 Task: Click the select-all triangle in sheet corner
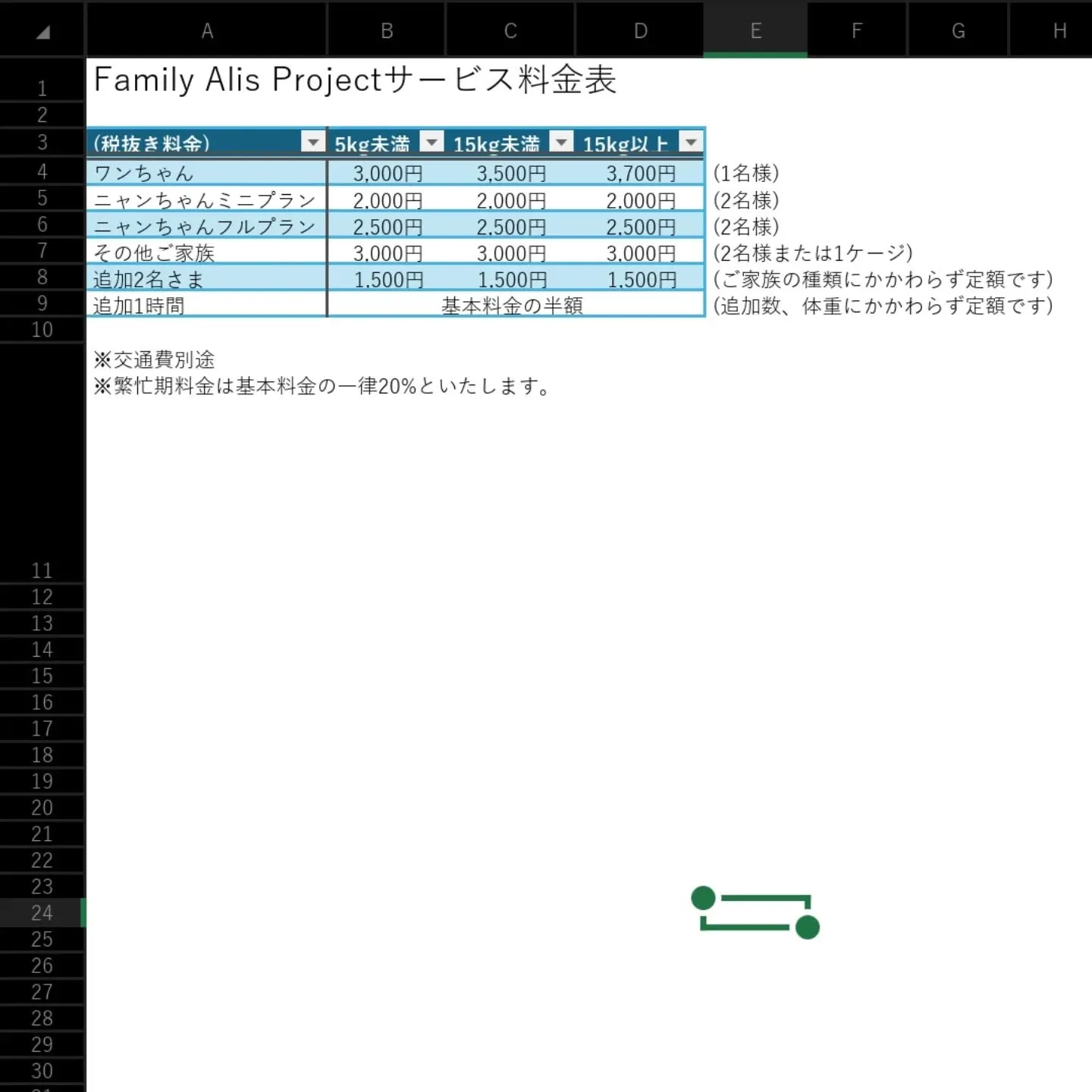tap(43, 32)
